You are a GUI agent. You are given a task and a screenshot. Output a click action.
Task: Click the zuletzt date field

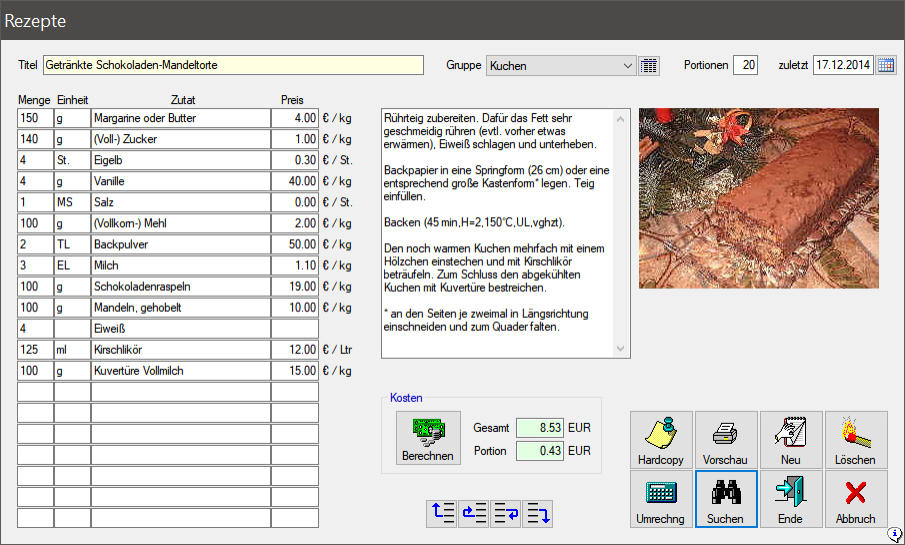coord(842,66)
